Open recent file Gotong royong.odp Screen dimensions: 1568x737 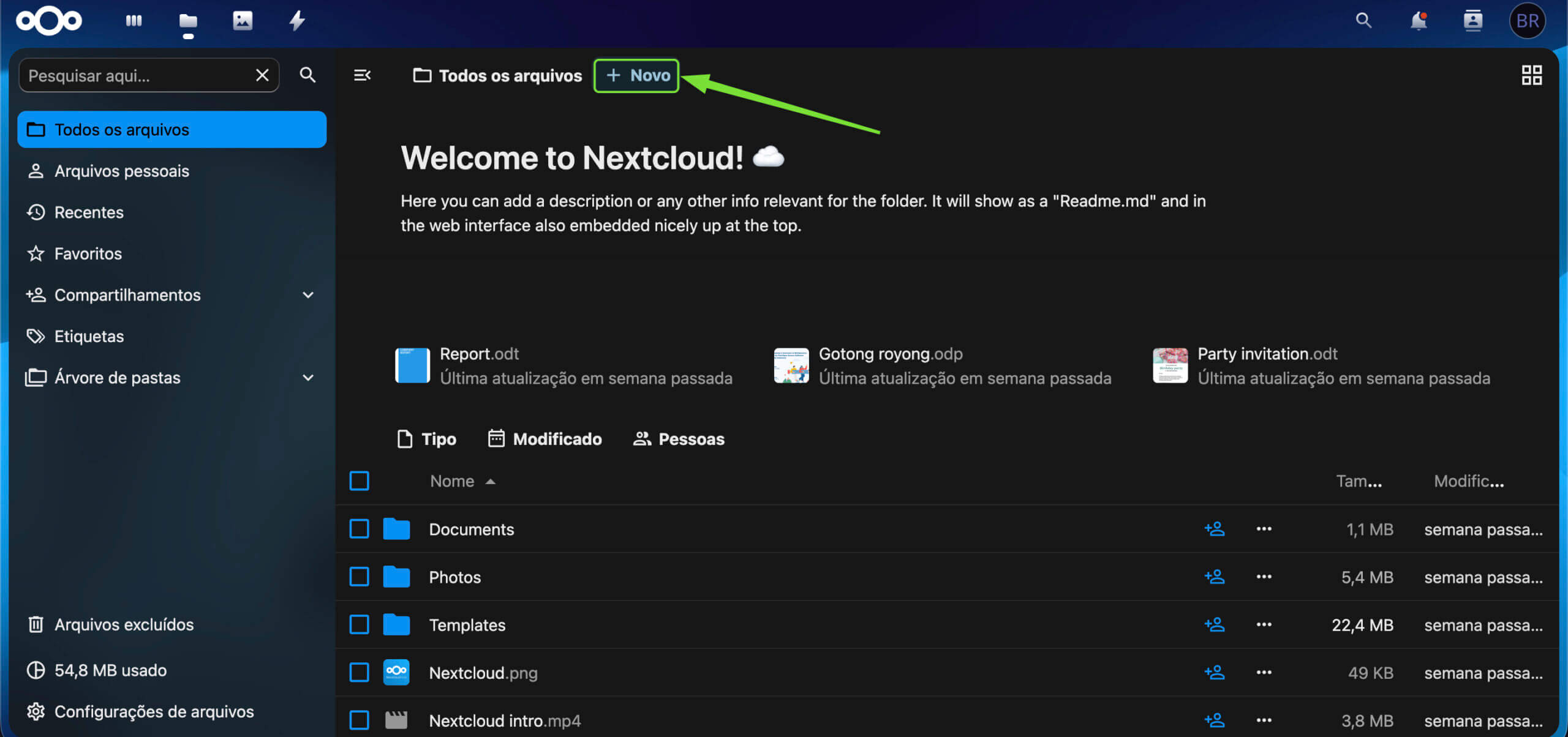point(943,365)
